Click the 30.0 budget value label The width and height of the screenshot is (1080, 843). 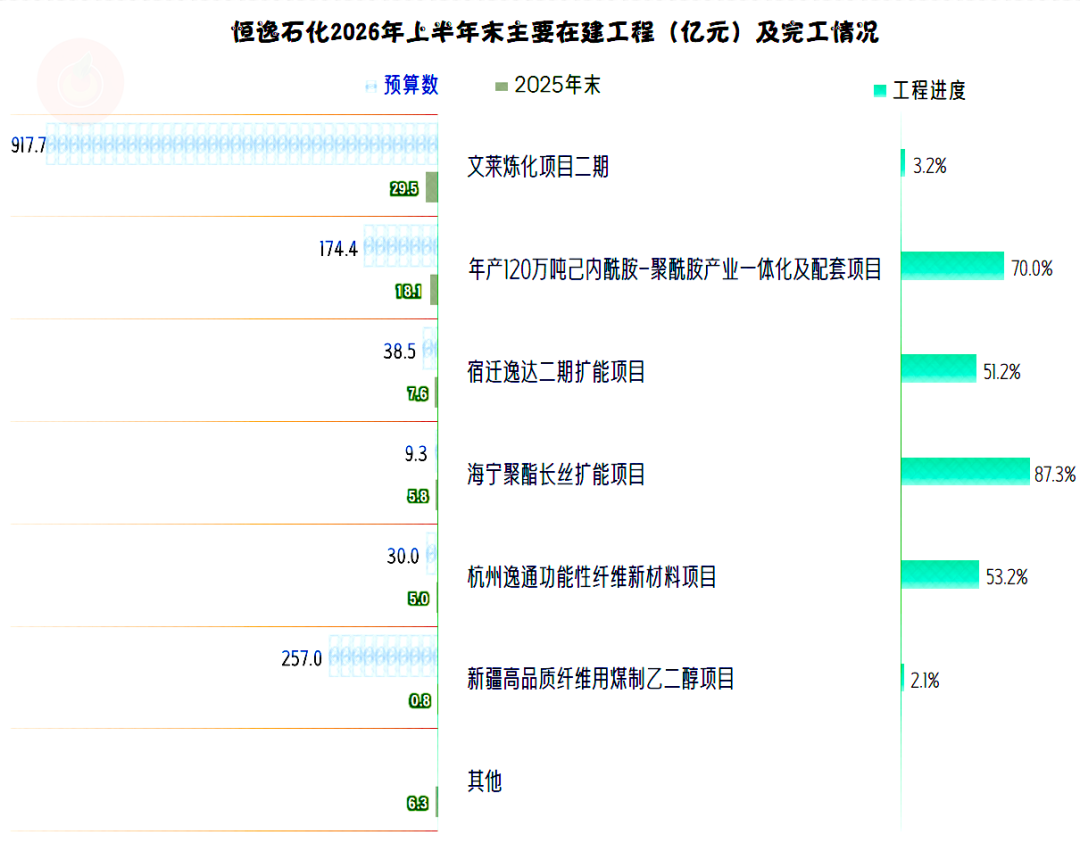click(x=403, y=556)
